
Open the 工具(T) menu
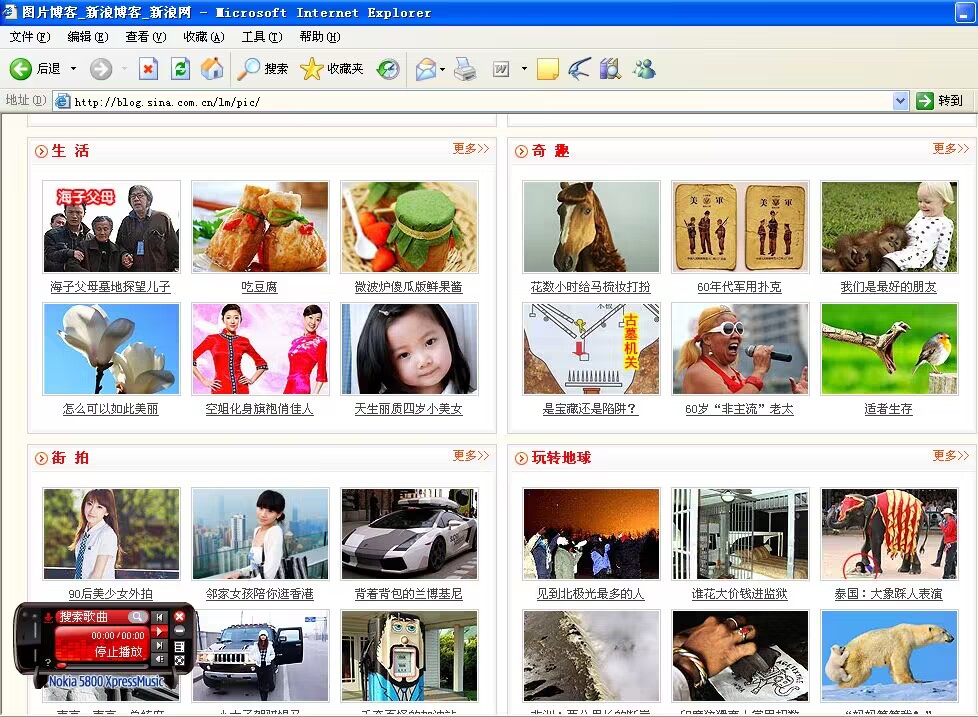(262, 37)
